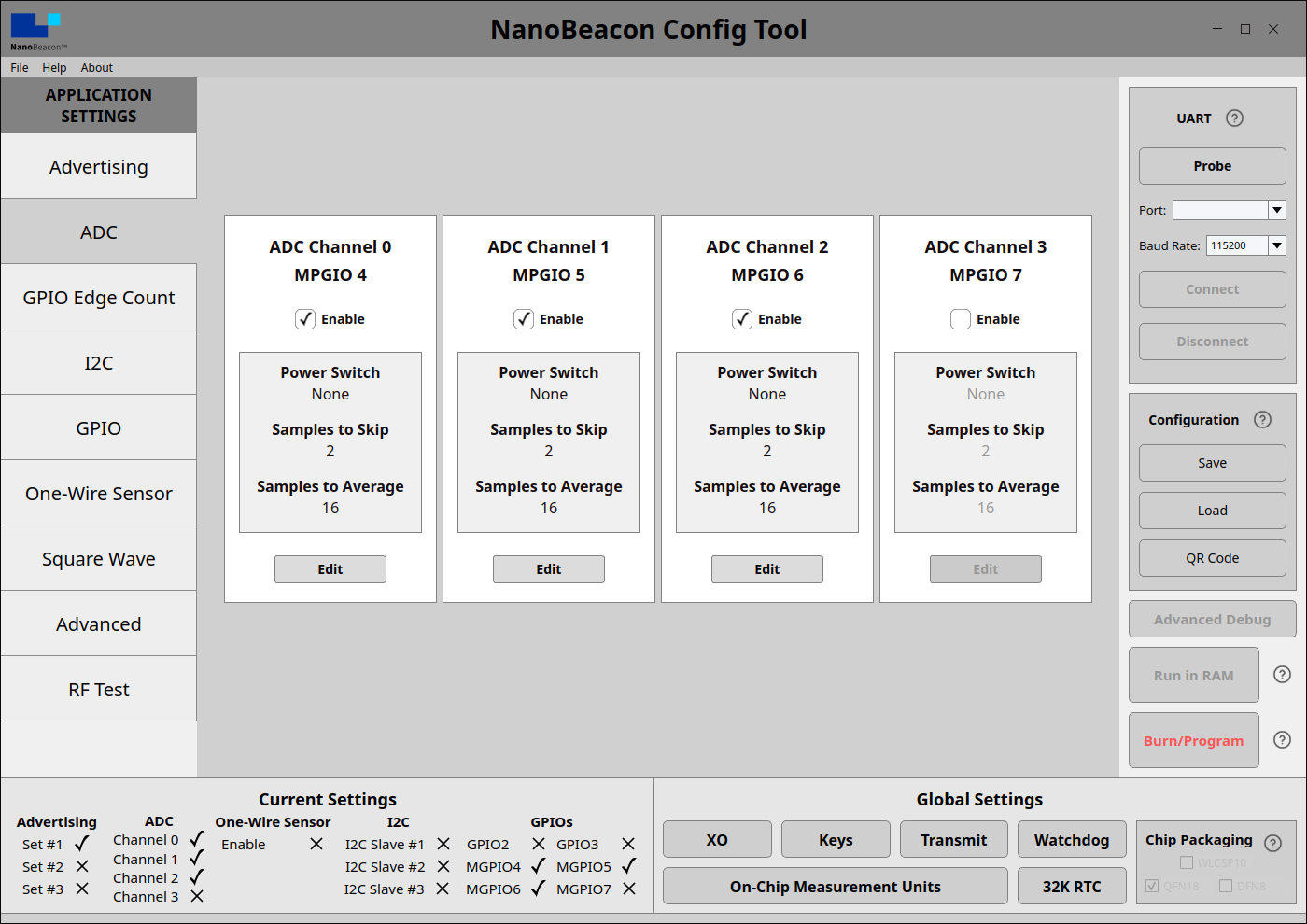Edit ADC Channel 2 settings
The height and width of the screenshot is (924, 1307).
click(767, 569)
